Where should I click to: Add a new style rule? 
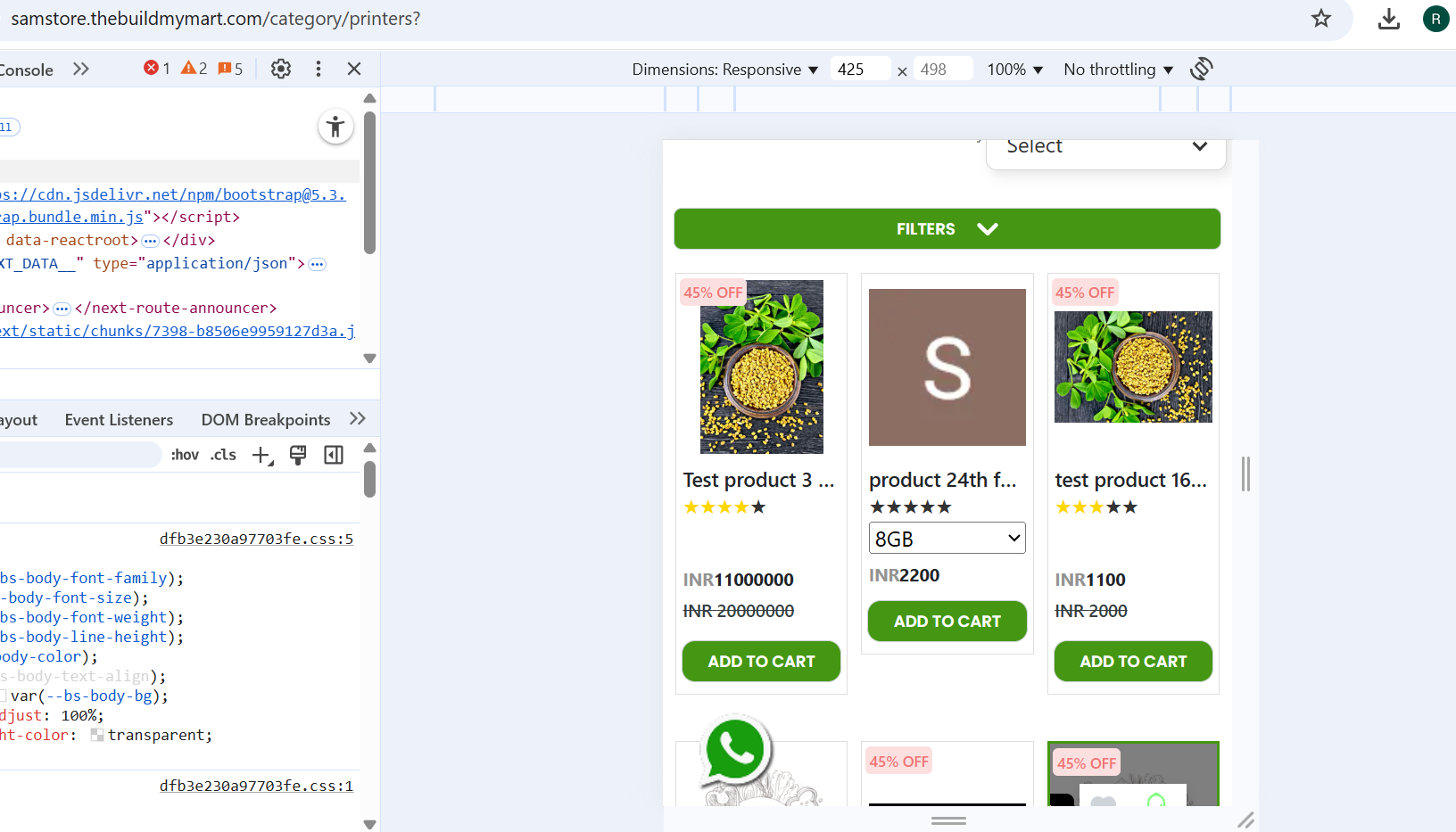tap(262, 456)
